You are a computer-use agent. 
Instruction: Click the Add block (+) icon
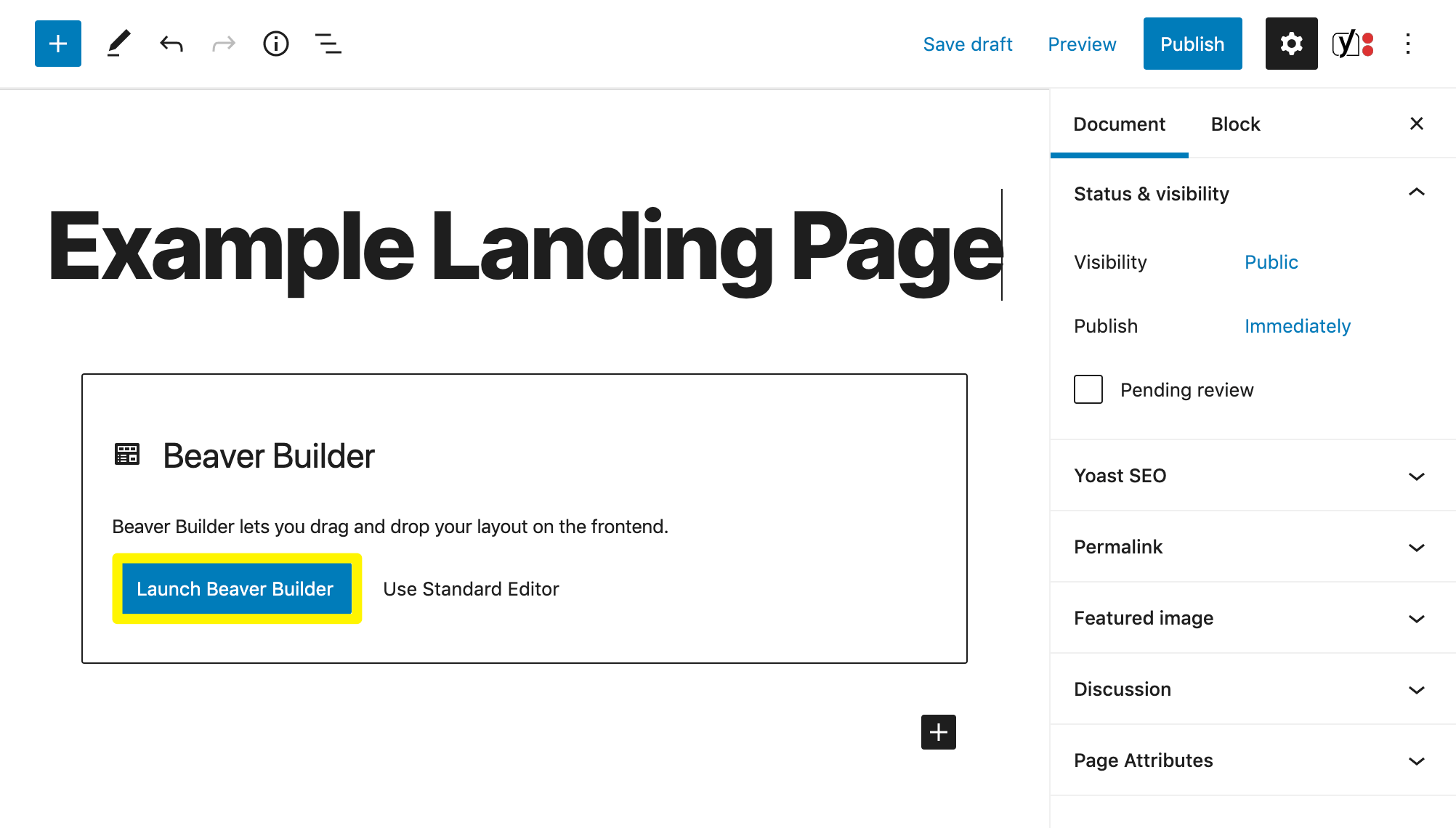(x=57, y=44)
